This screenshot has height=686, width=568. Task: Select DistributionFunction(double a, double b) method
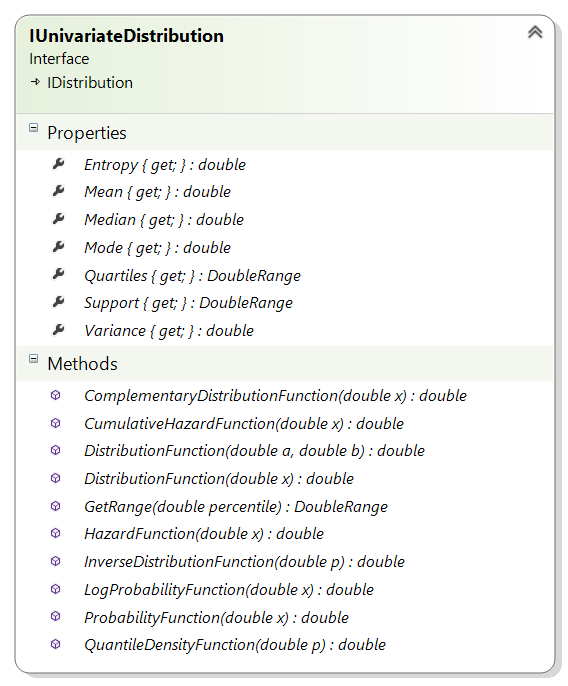tap(254, 451)
